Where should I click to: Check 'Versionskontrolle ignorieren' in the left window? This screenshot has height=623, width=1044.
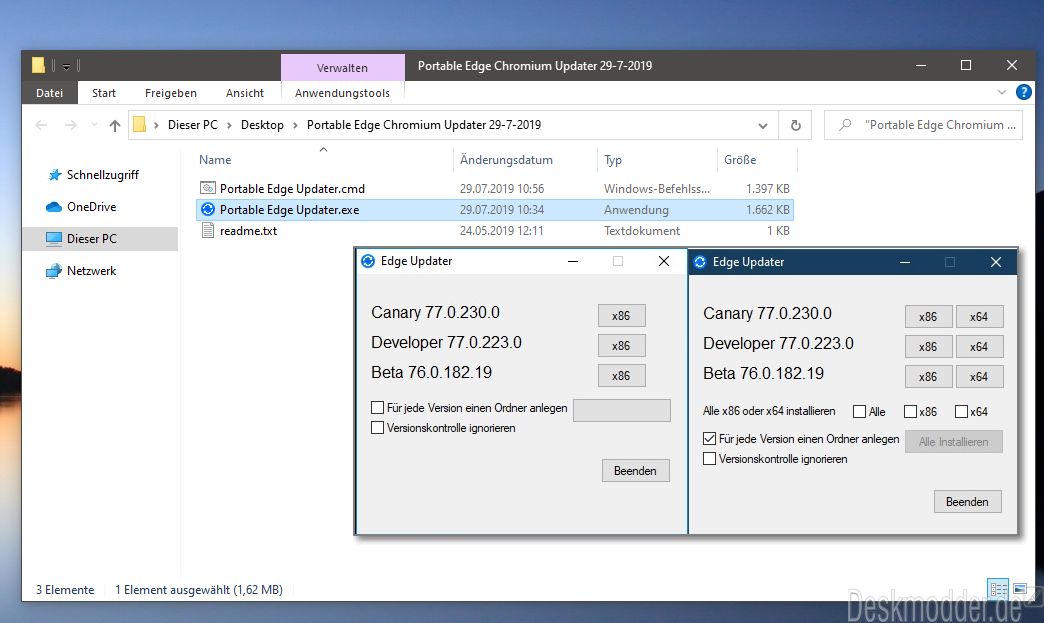coord(377,427)
